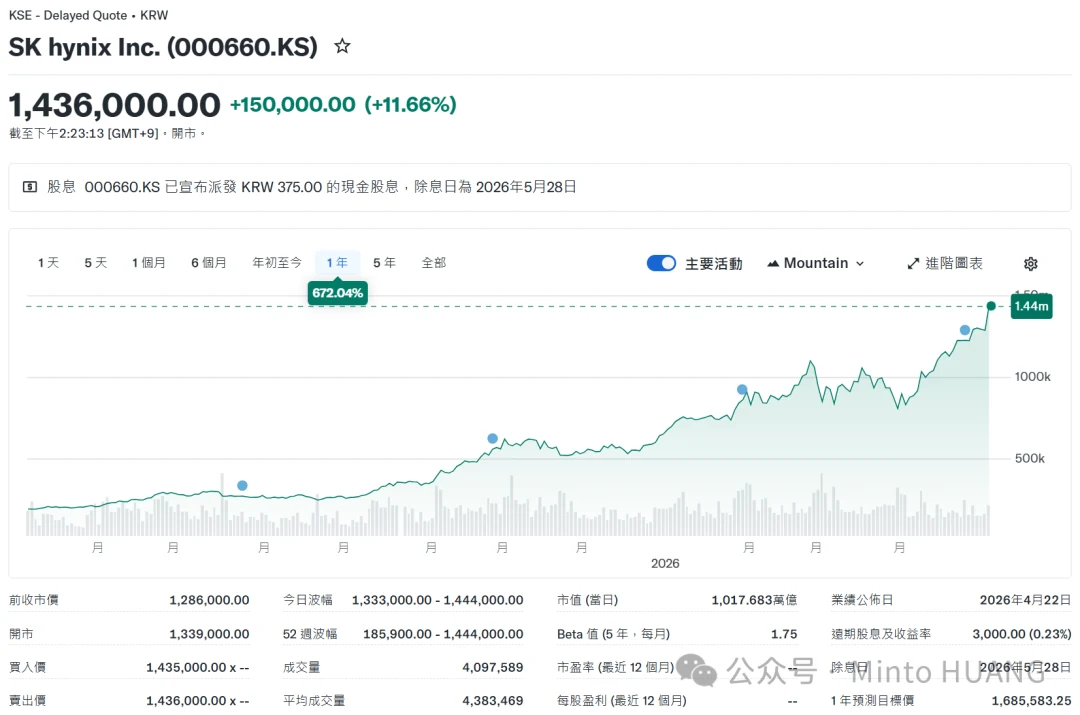Click 平均成交量 value 4,383,469
The height and width of the screenshot is (715, 1080).
pyautogui.click(x=492, y=701)
